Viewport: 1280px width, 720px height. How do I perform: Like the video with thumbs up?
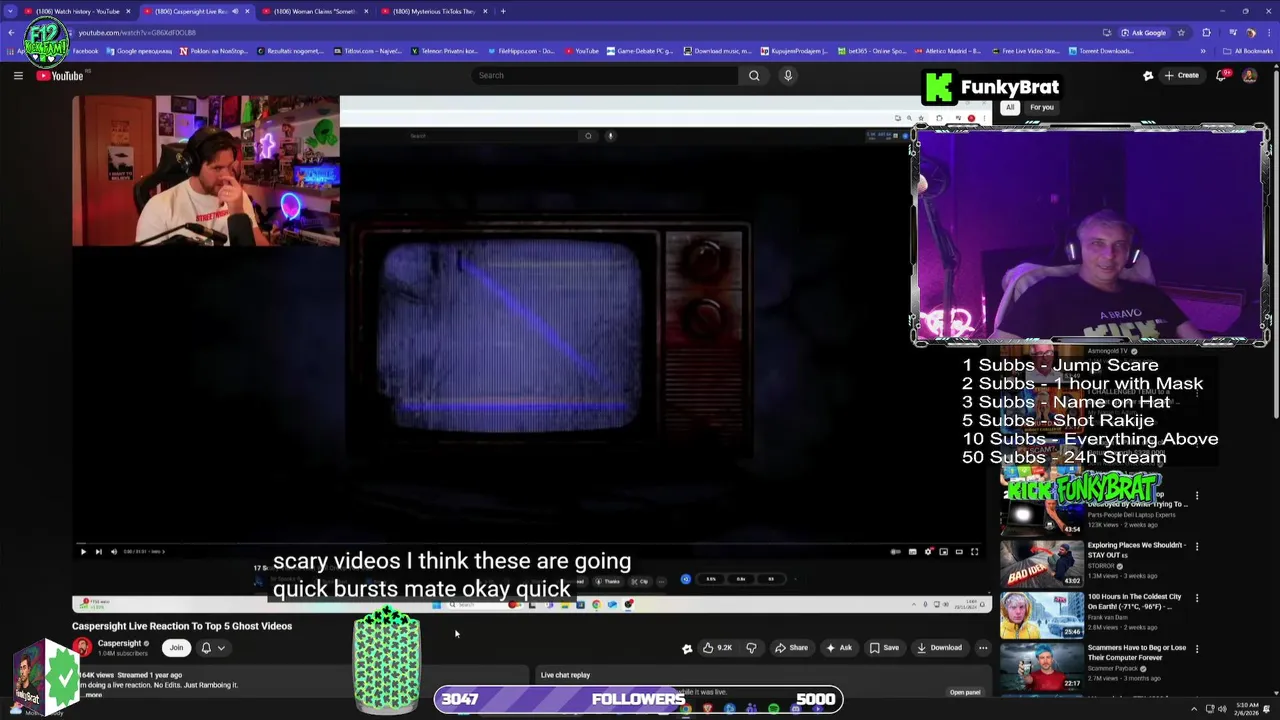click(x=717, y=648)
